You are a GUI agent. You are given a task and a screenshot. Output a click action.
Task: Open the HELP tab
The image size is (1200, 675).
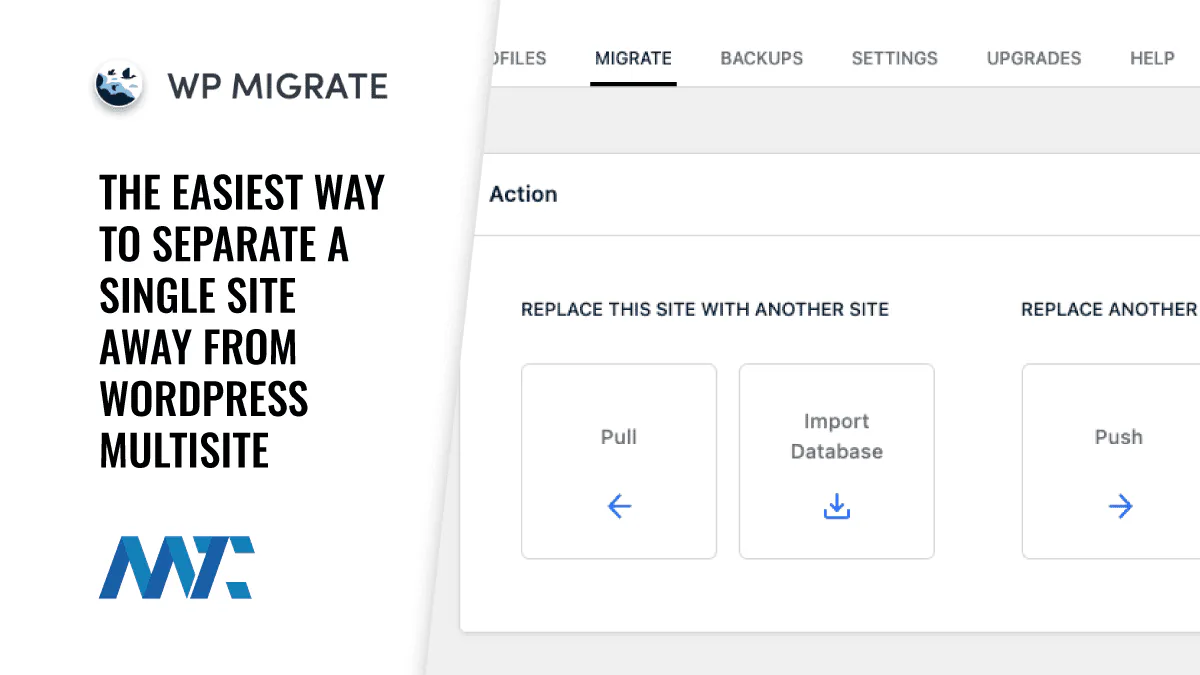coord(1152,58)
